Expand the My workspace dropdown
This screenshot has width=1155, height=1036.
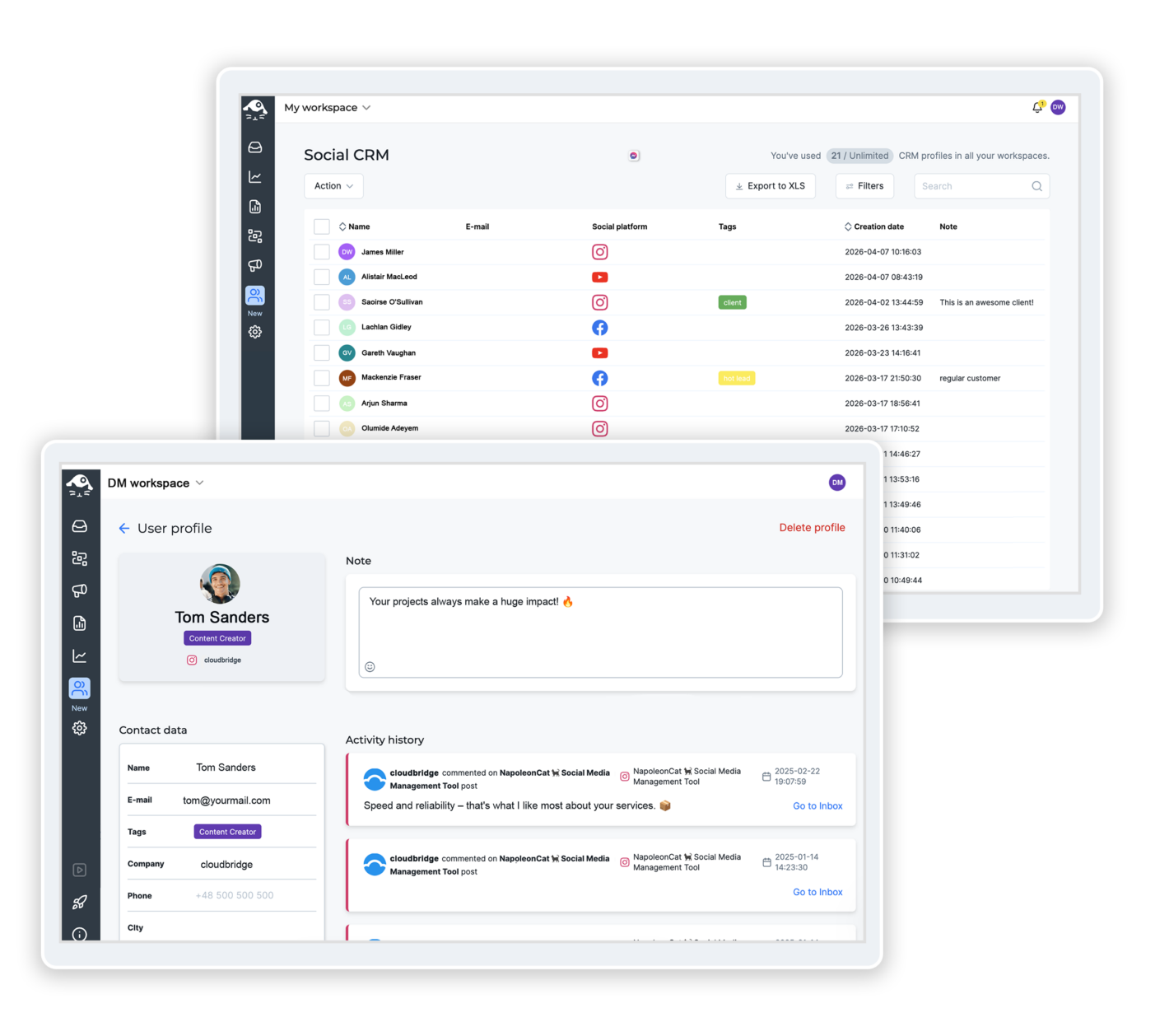click(x=328, y=108)
